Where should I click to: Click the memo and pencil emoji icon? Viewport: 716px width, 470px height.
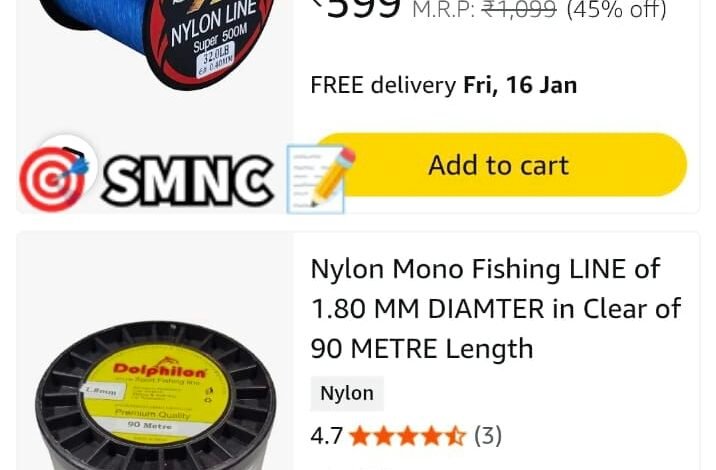click(321, 179)
